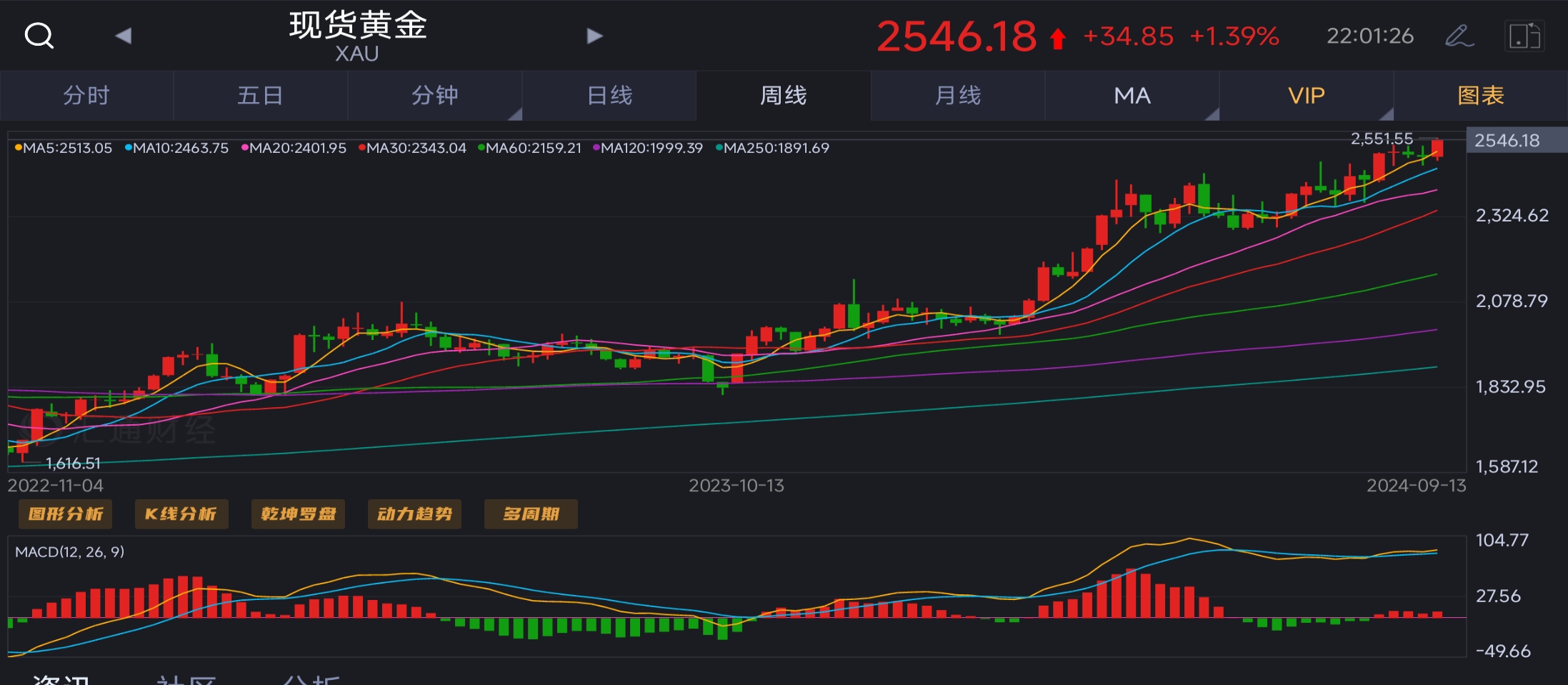The height and width of the screenshot is (685, 1568).
Task: Select the 分时 tab
Action: pyautogui.click(x=86, y=95)
